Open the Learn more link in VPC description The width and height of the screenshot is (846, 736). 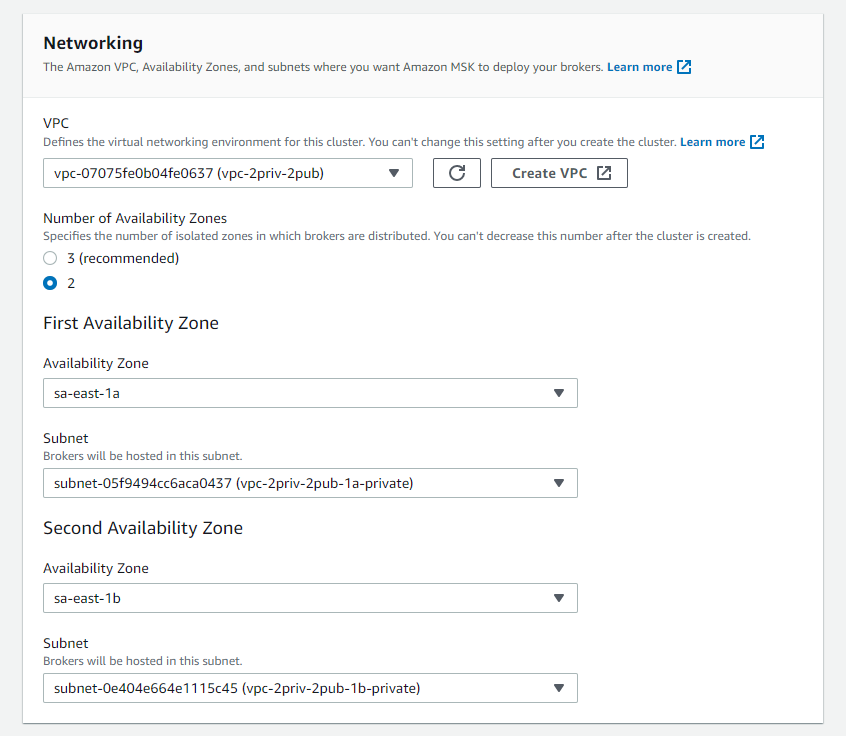[x=712, y=142]
